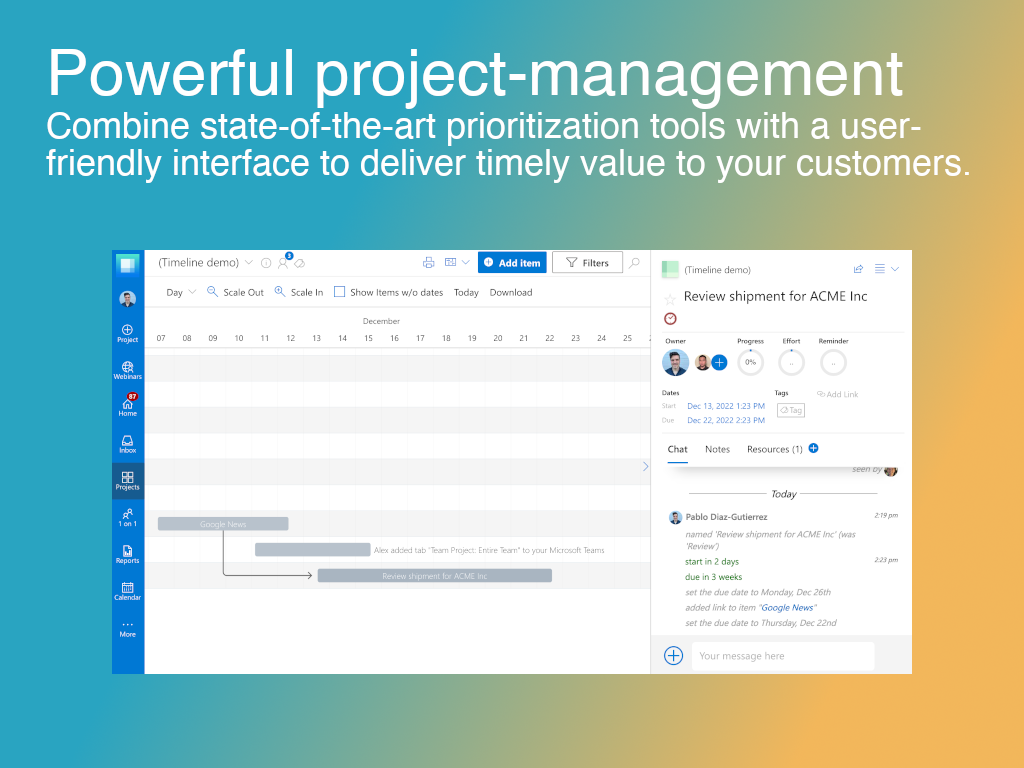
Task: Switch to the Notes tab
Action: [x=717, y=449]
